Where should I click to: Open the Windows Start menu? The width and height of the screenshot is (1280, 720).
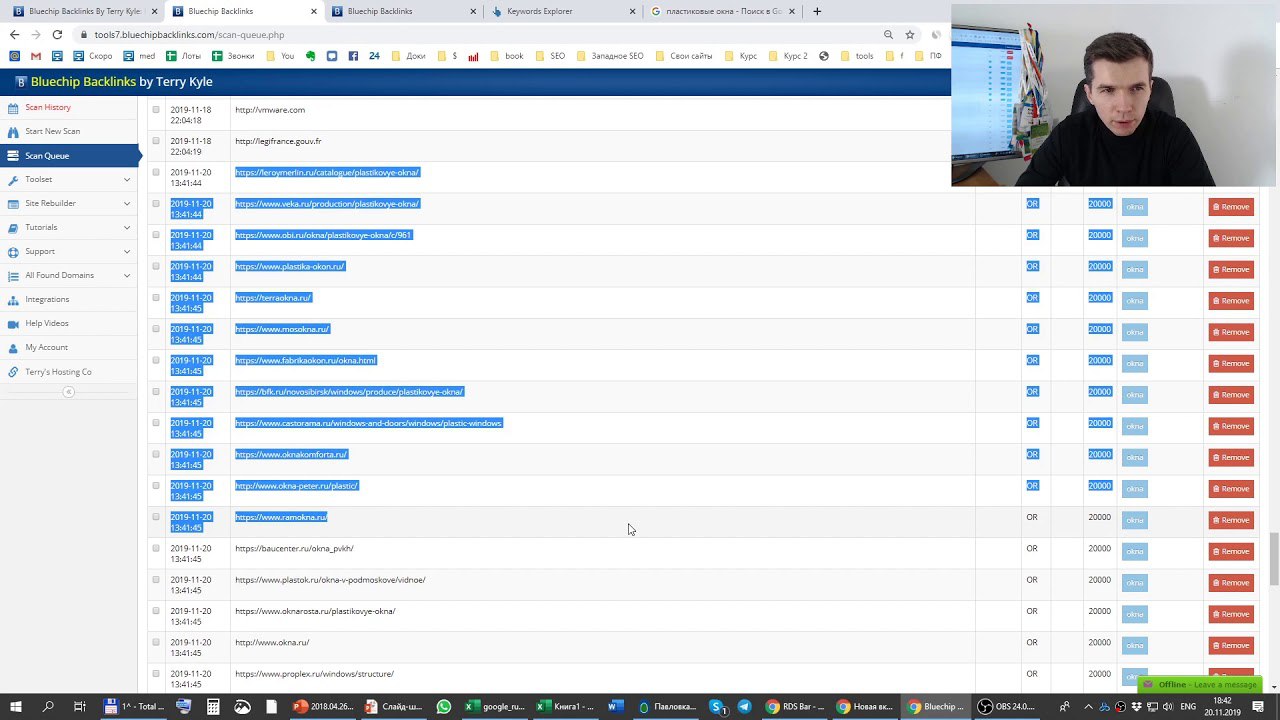pos(16,706)
